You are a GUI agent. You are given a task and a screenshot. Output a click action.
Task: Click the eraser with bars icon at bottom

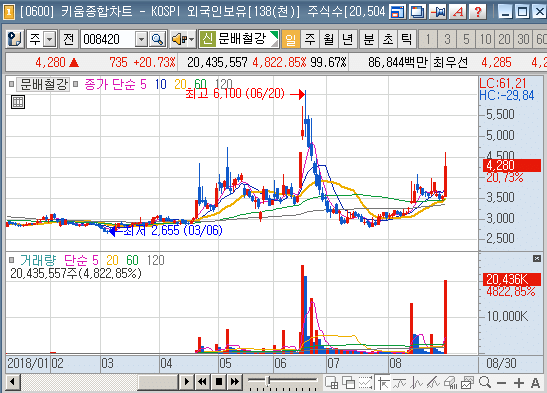tap(450, 383)
